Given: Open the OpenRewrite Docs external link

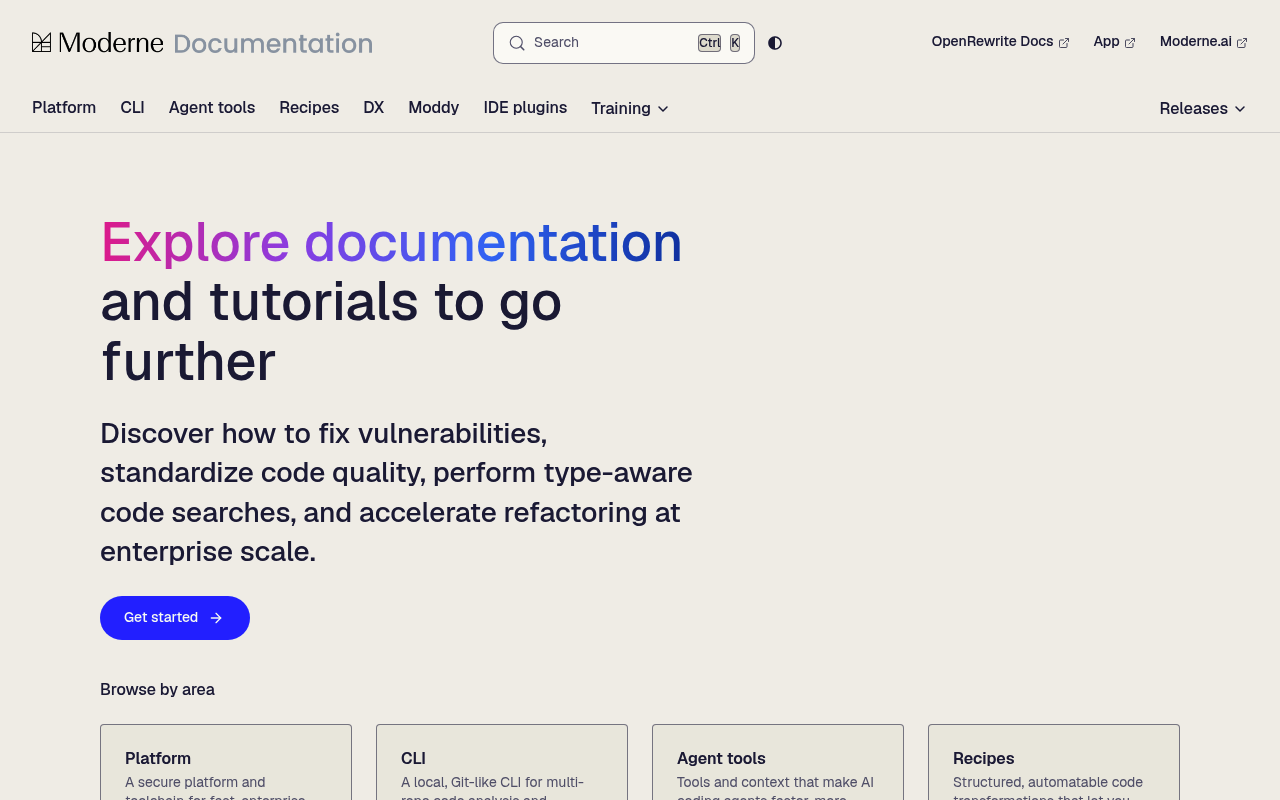Looking at the screenshot, I should [x=1000, y=42].
